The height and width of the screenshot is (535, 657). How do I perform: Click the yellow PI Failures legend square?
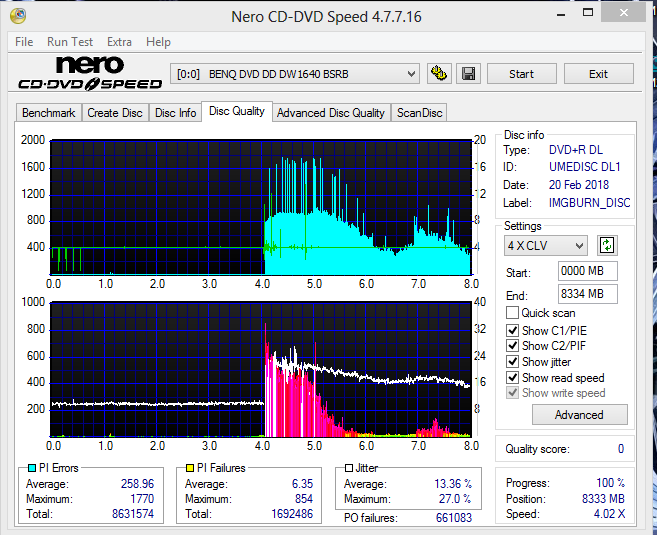pyautogui.click(x=189, y=468)
